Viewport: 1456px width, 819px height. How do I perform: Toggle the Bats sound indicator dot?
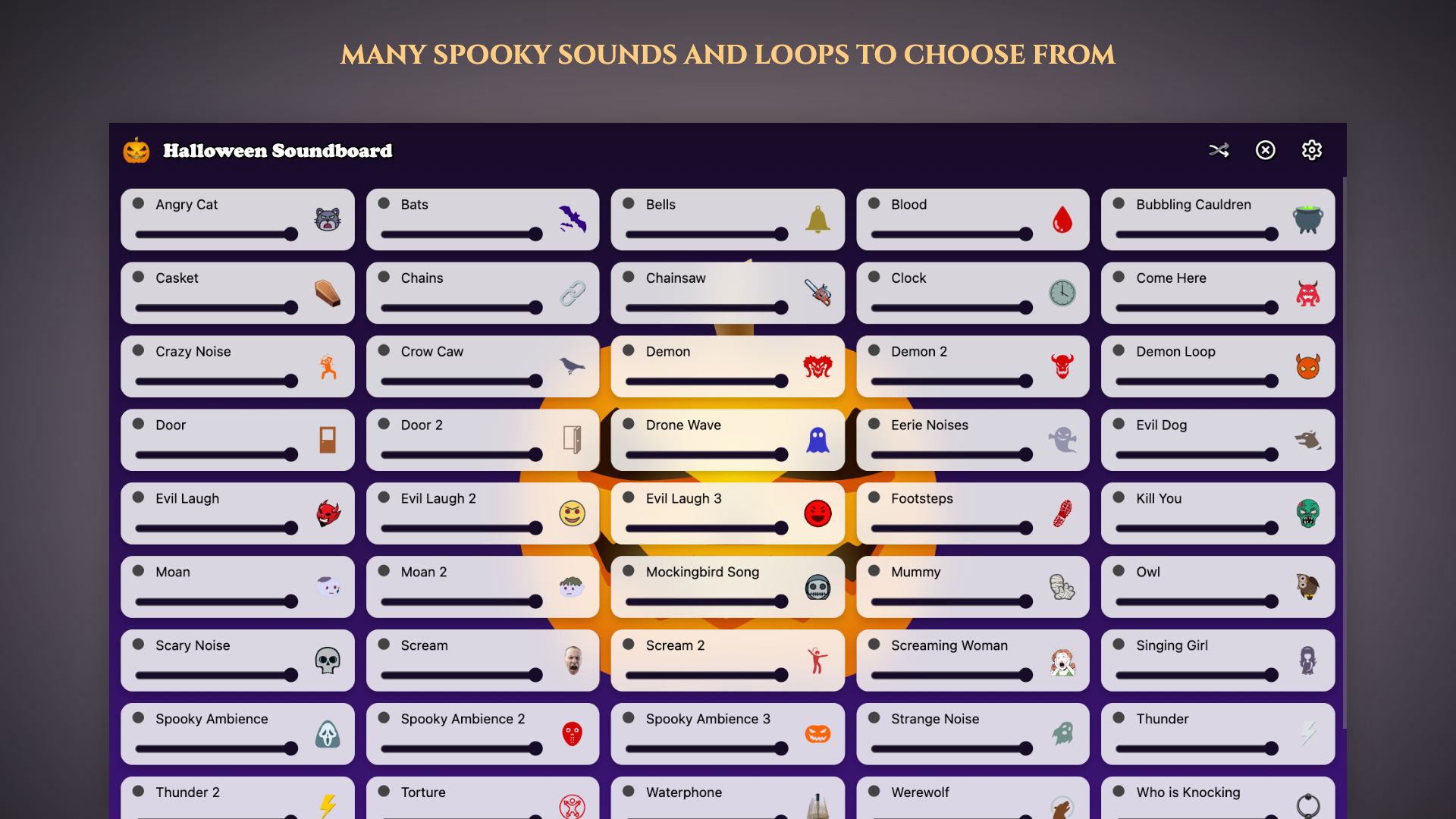point(384,203)
